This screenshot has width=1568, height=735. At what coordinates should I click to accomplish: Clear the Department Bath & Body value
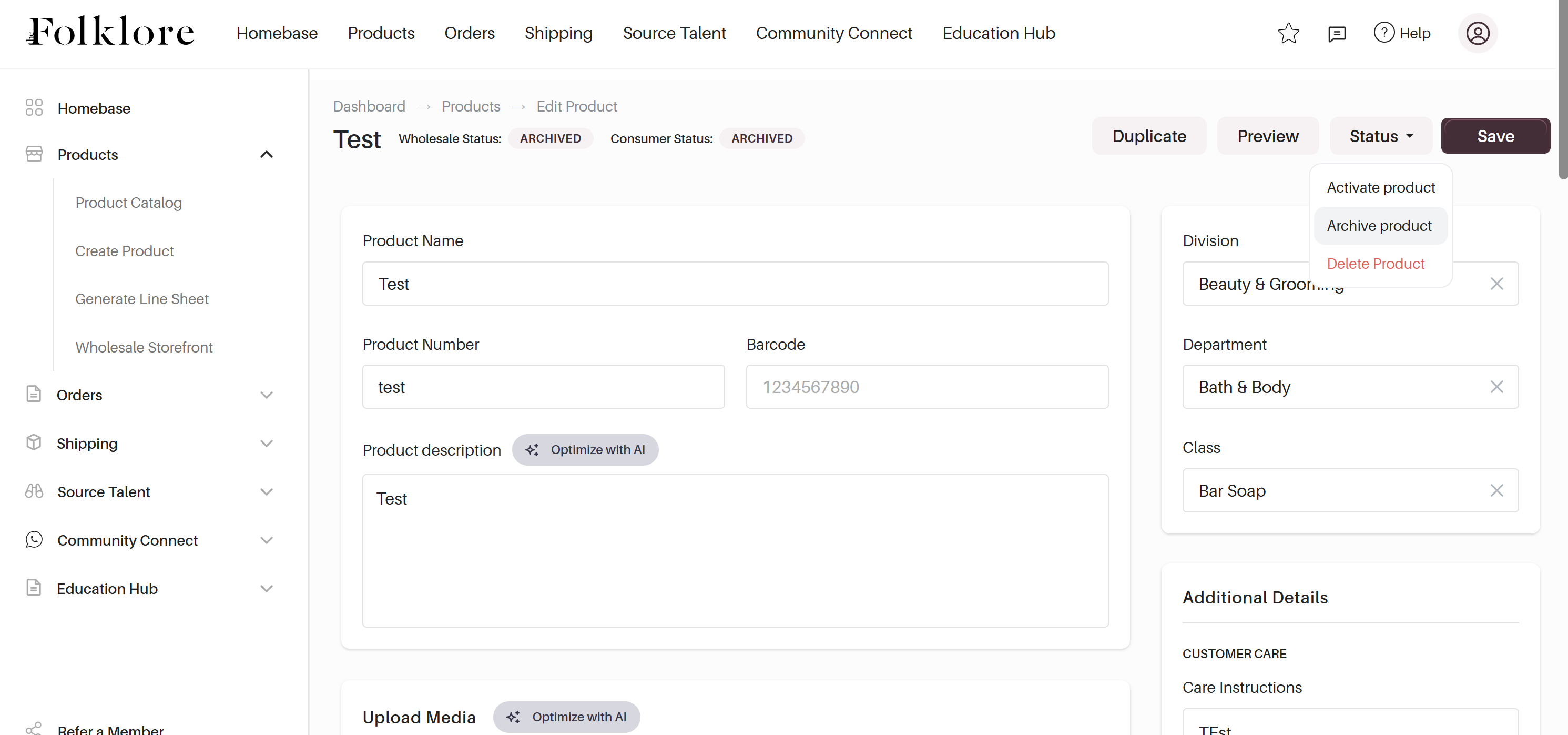point(1497,387)
